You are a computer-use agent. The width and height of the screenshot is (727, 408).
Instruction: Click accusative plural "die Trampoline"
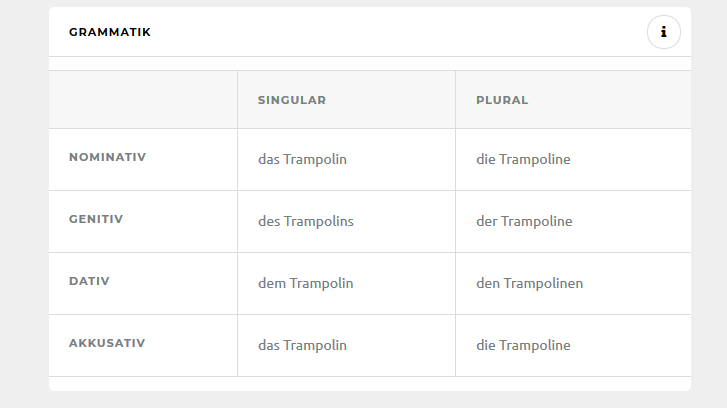point(523,345)
